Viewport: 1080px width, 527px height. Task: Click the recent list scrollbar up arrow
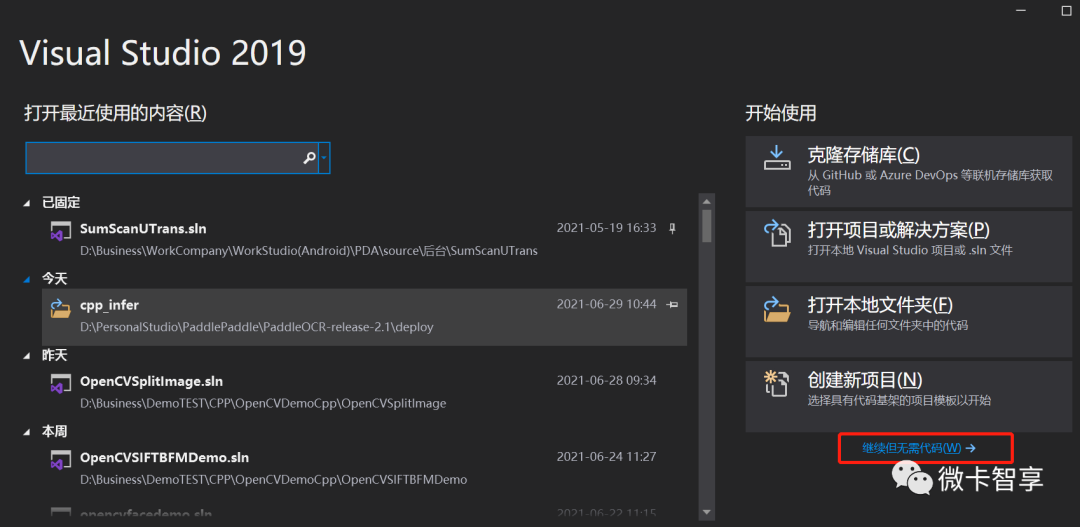(706, 201)
